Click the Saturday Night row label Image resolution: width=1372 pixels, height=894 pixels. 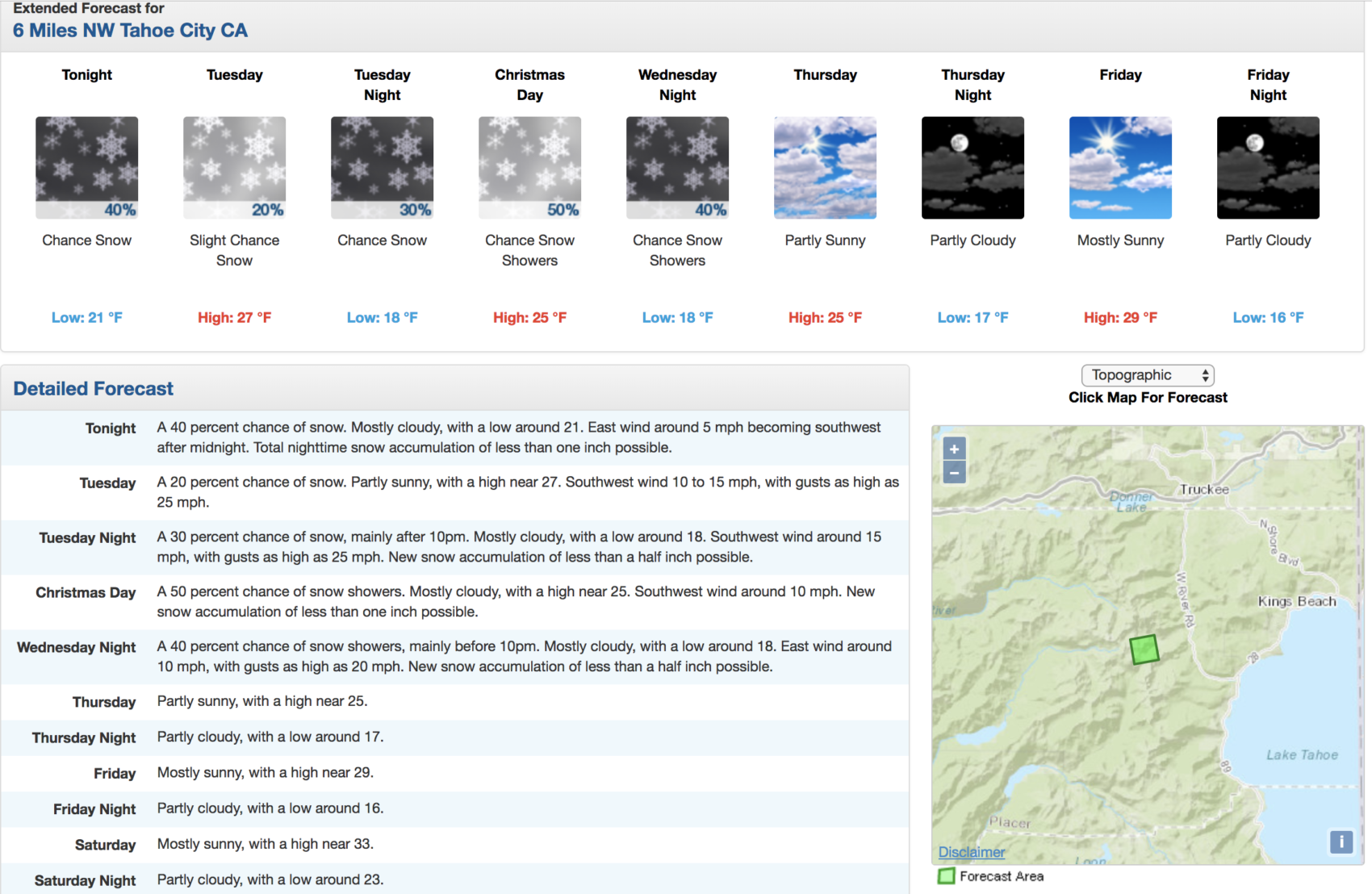[x=85, y=881]
